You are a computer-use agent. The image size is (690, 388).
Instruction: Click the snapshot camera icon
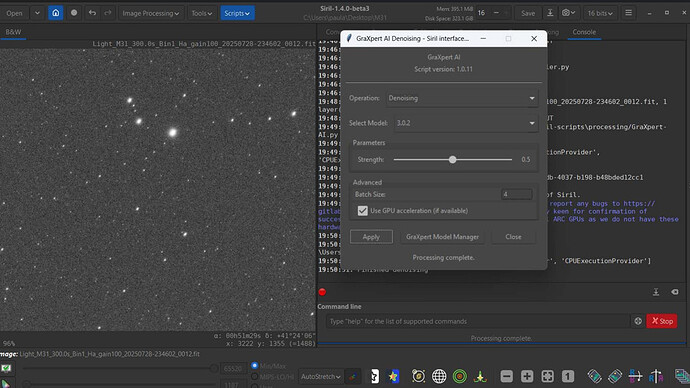(568, 13)
